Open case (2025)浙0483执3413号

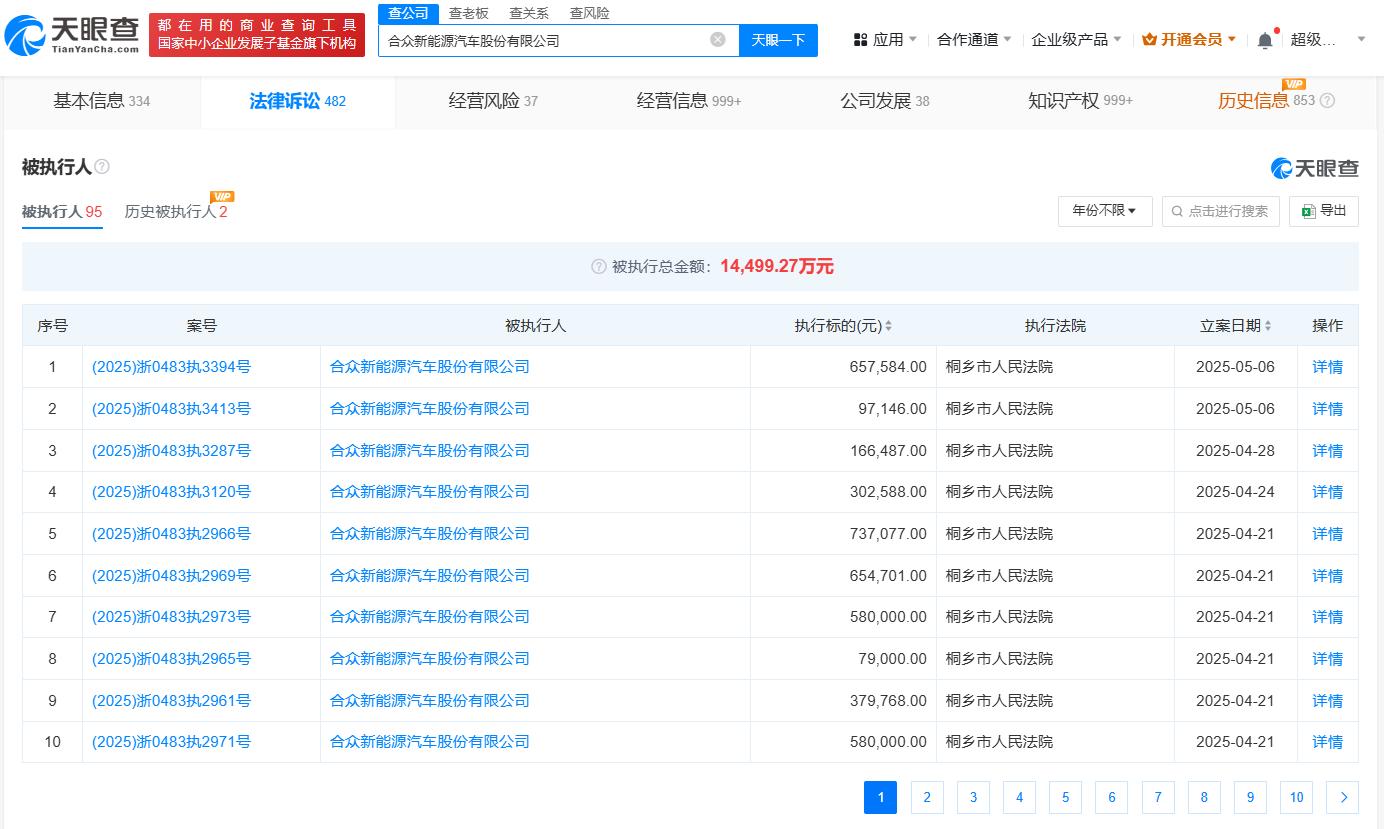pos(171,409)
